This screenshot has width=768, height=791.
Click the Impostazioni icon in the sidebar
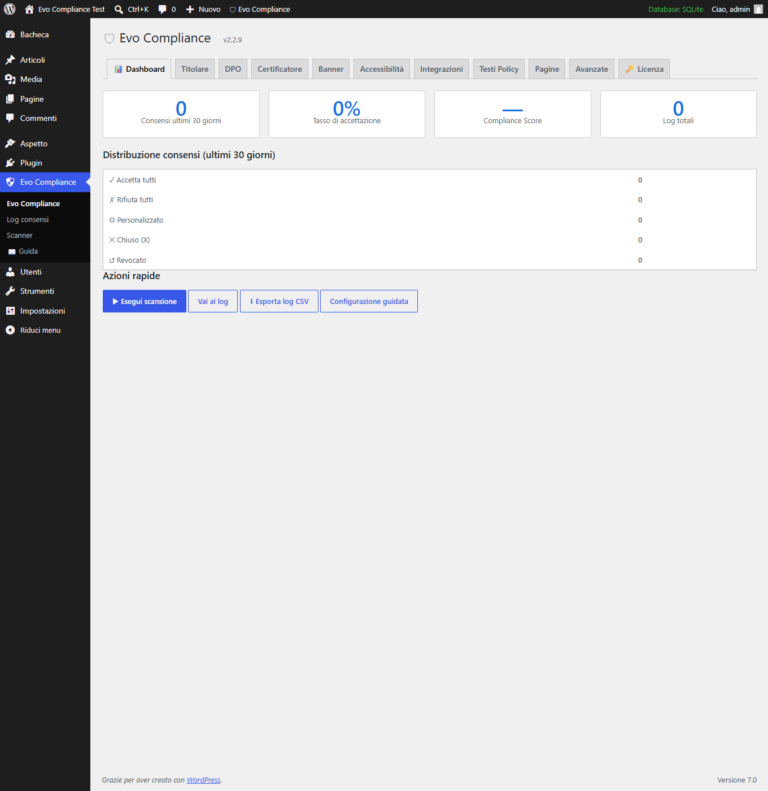click(10, 311)
